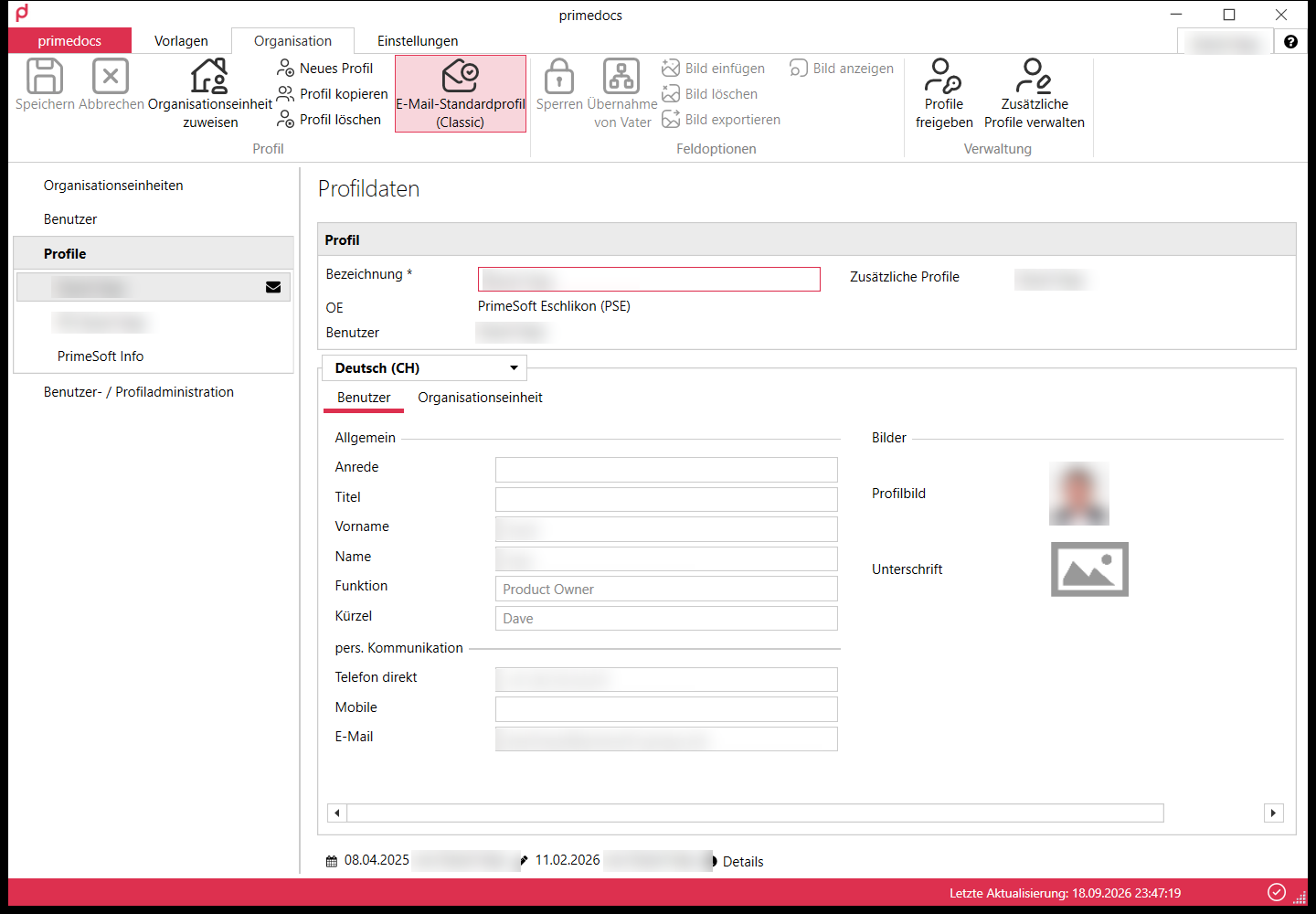
Task: Click Übernahme von Vater icon
Action: (x=621, y=76)
